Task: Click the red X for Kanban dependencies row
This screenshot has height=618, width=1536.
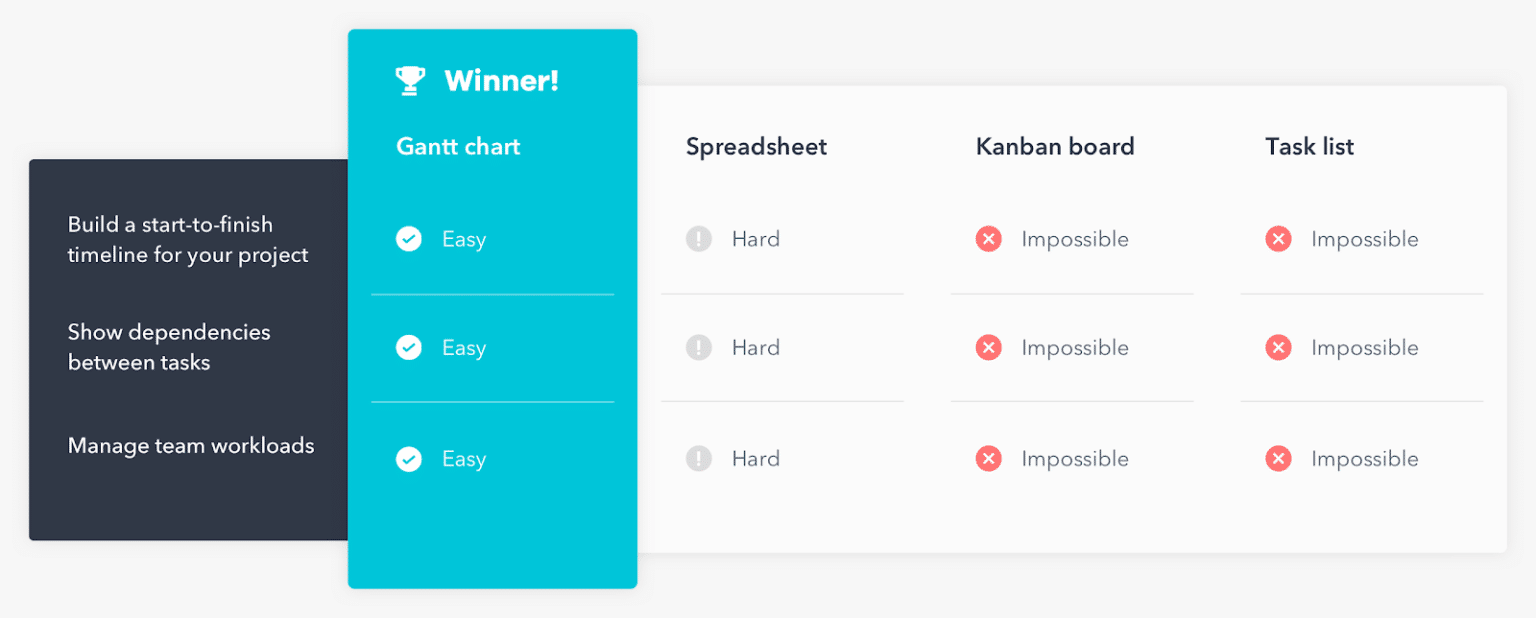Action: [988, 348]
